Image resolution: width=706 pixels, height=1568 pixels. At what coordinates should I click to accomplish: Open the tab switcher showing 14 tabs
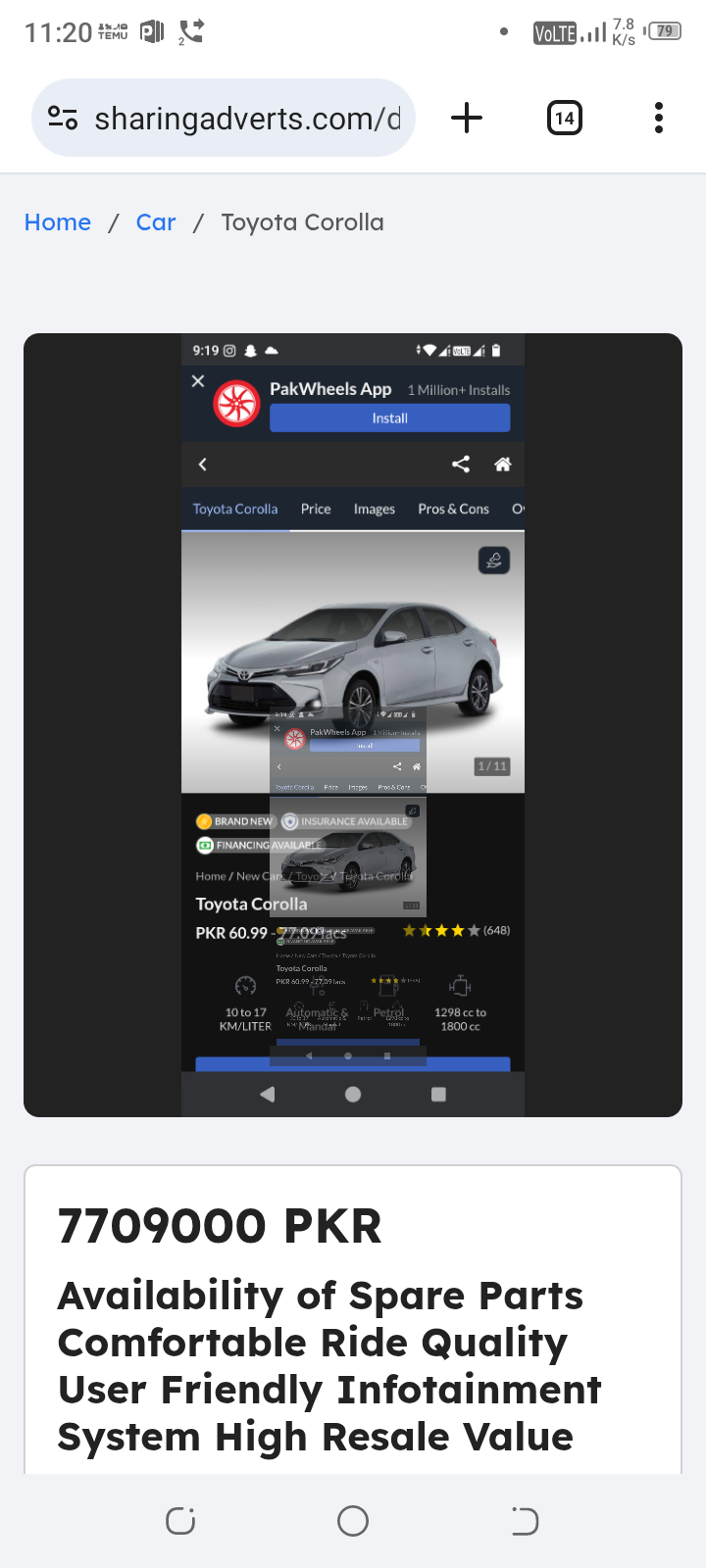point(564,119)
